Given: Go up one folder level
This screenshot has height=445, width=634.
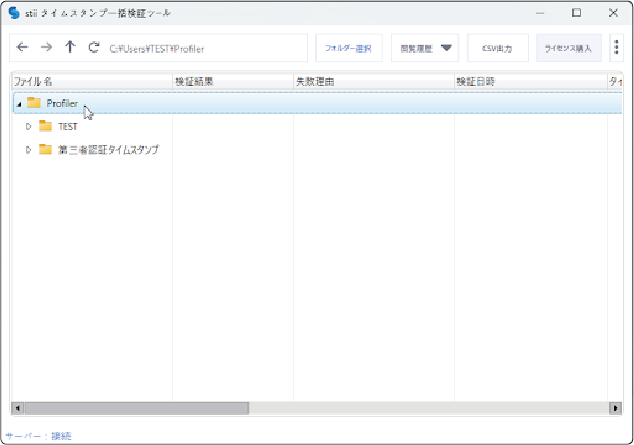Looking at the screenshot, I should (70, 48).
